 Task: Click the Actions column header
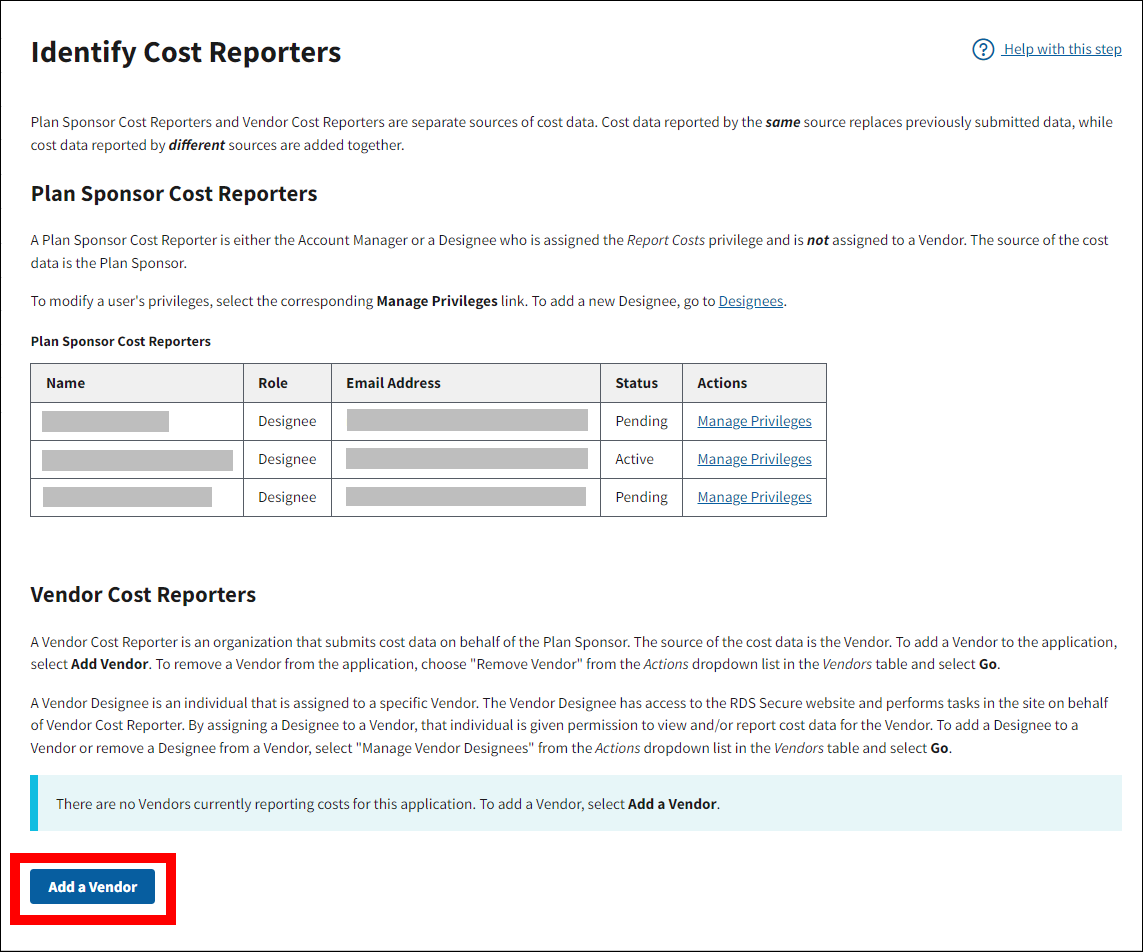[722, 383]
